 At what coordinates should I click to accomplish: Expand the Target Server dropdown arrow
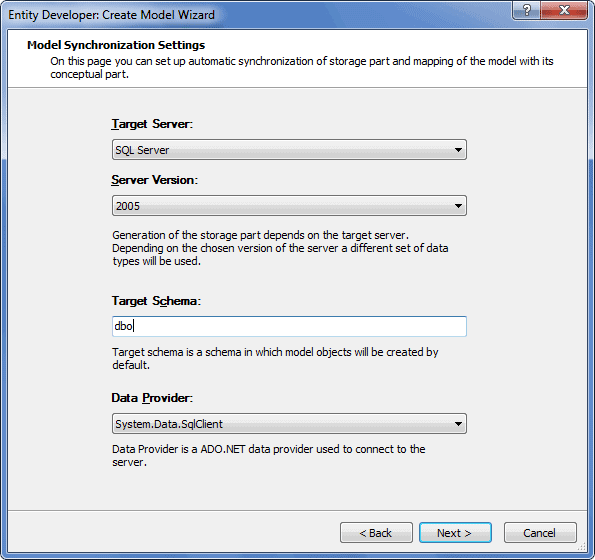[x=458, y=150]
